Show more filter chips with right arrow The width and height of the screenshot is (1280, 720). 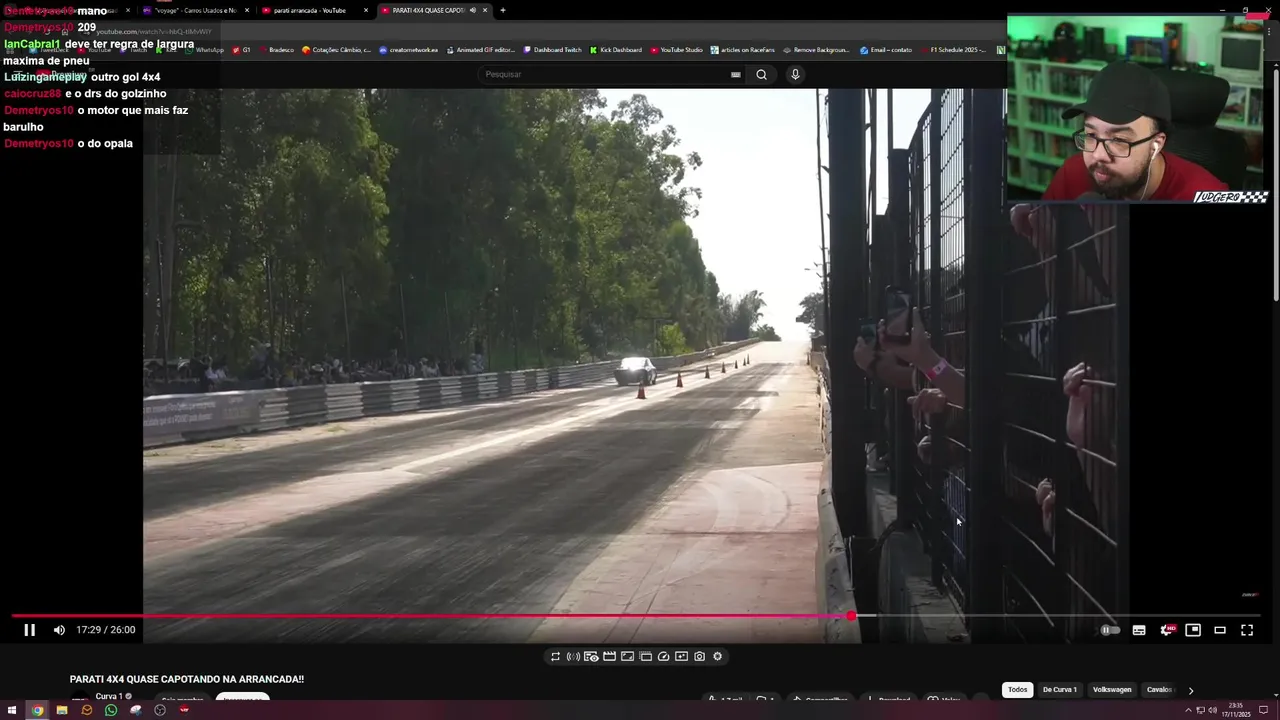[x=1190, y=690]
